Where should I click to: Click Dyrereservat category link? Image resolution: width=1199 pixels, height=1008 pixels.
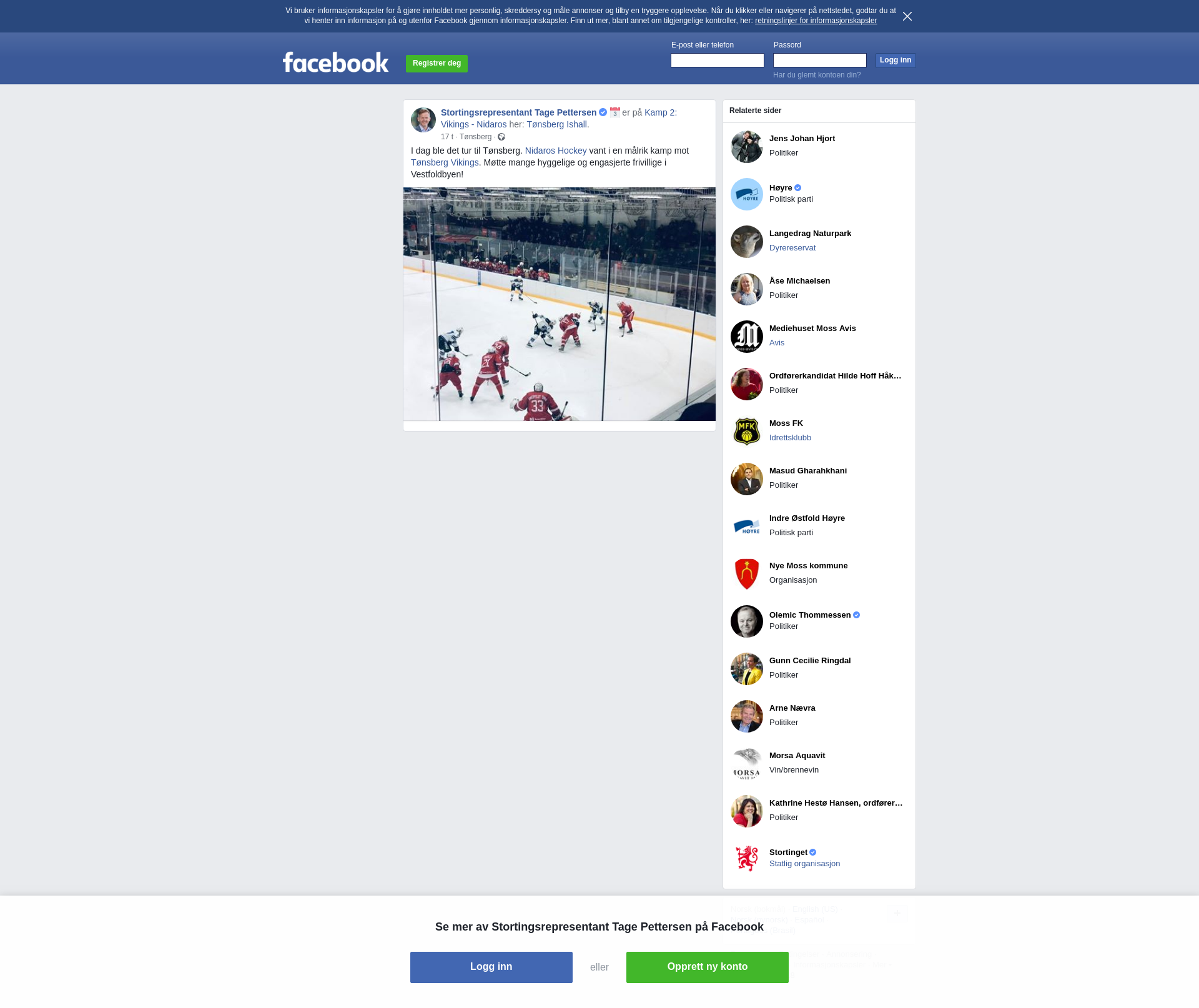pyautogui.click(x=792, y=248)
